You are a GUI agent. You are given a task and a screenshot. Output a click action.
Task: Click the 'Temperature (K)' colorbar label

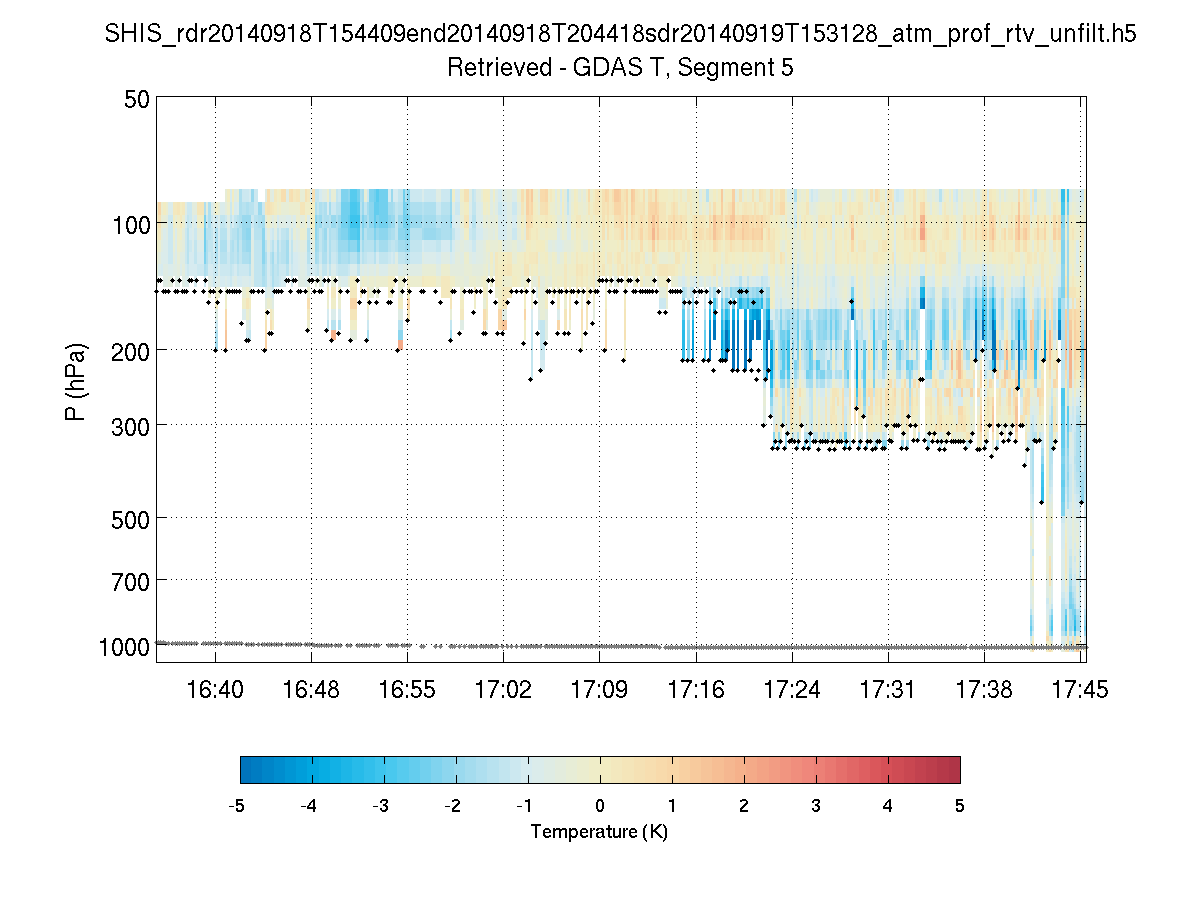[x=599, y=832]
